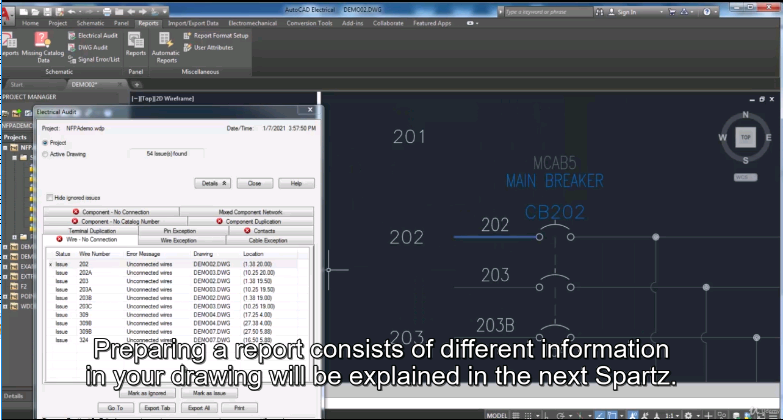Click the Wire Number column header
The image size is (783, 420).
tap(94, 254)
